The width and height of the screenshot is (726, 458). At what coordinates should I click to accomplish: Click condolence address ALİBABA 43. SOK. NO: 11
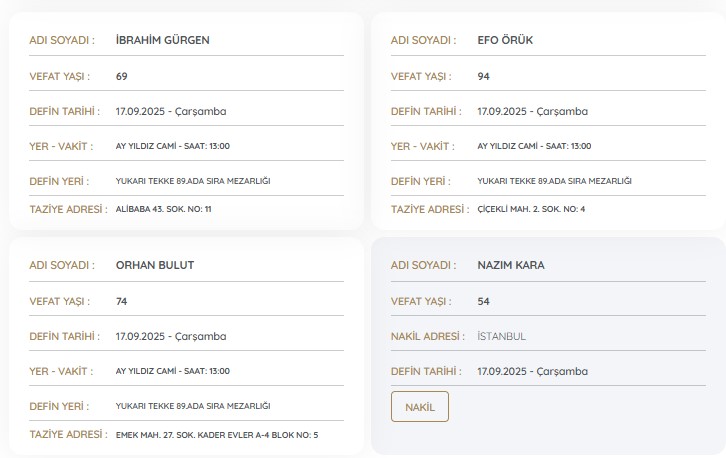164,209
